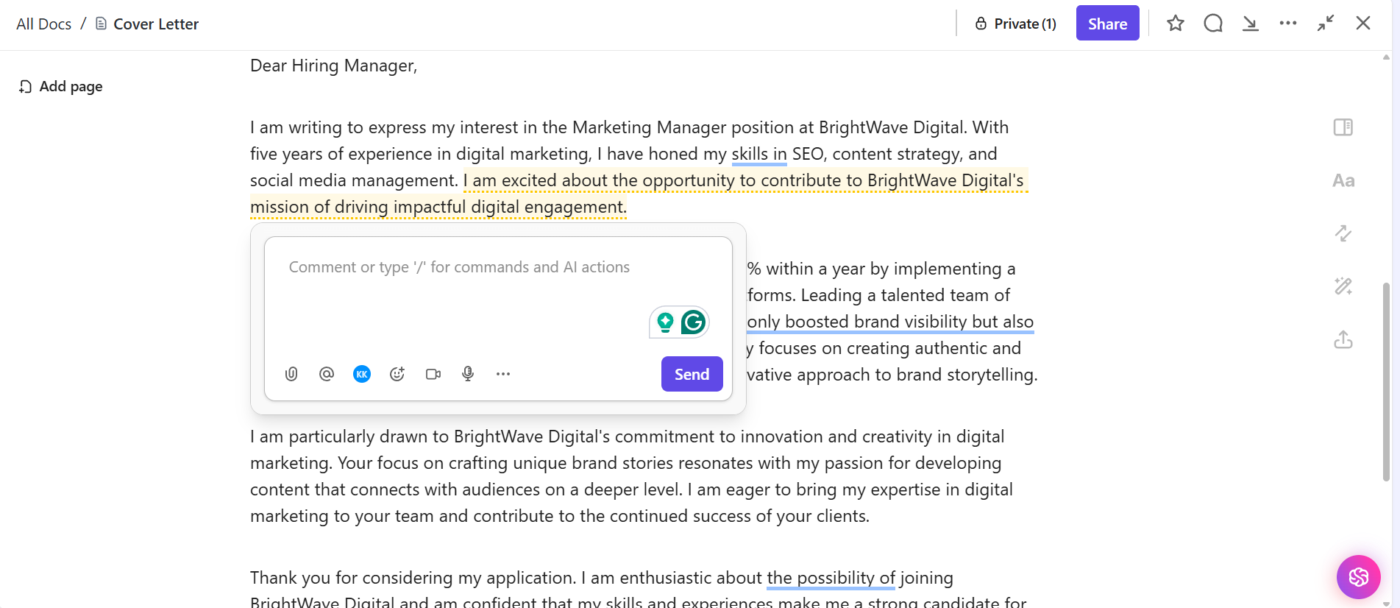Toggle the right sidebar panel icon
Viewport: 1400px width, 608px height.
[1343, 127]
